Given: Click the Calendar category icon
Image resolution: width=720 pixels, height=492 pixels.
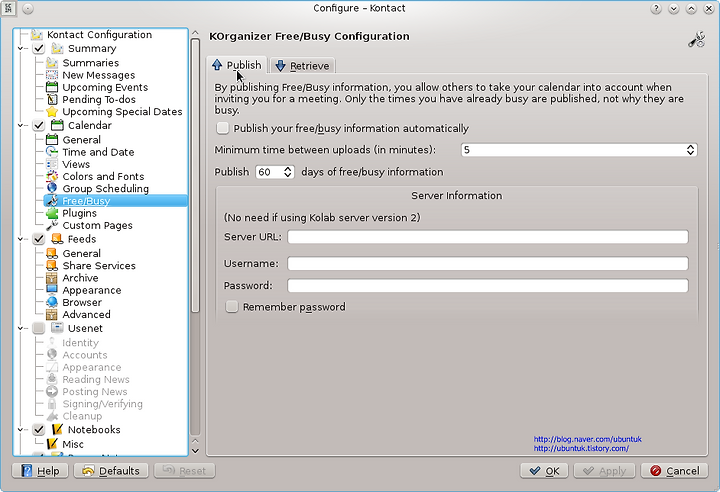Looking at the screenshot, I should tap(57, 125).
